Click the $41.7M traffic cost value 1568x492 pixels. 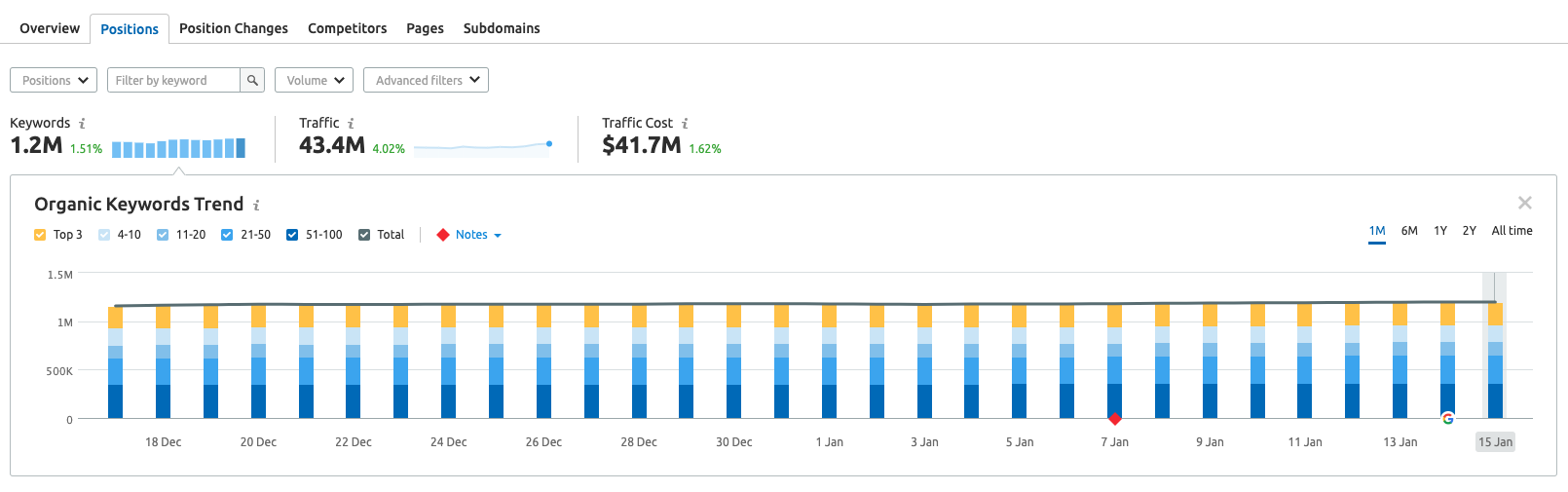[642, 145]
